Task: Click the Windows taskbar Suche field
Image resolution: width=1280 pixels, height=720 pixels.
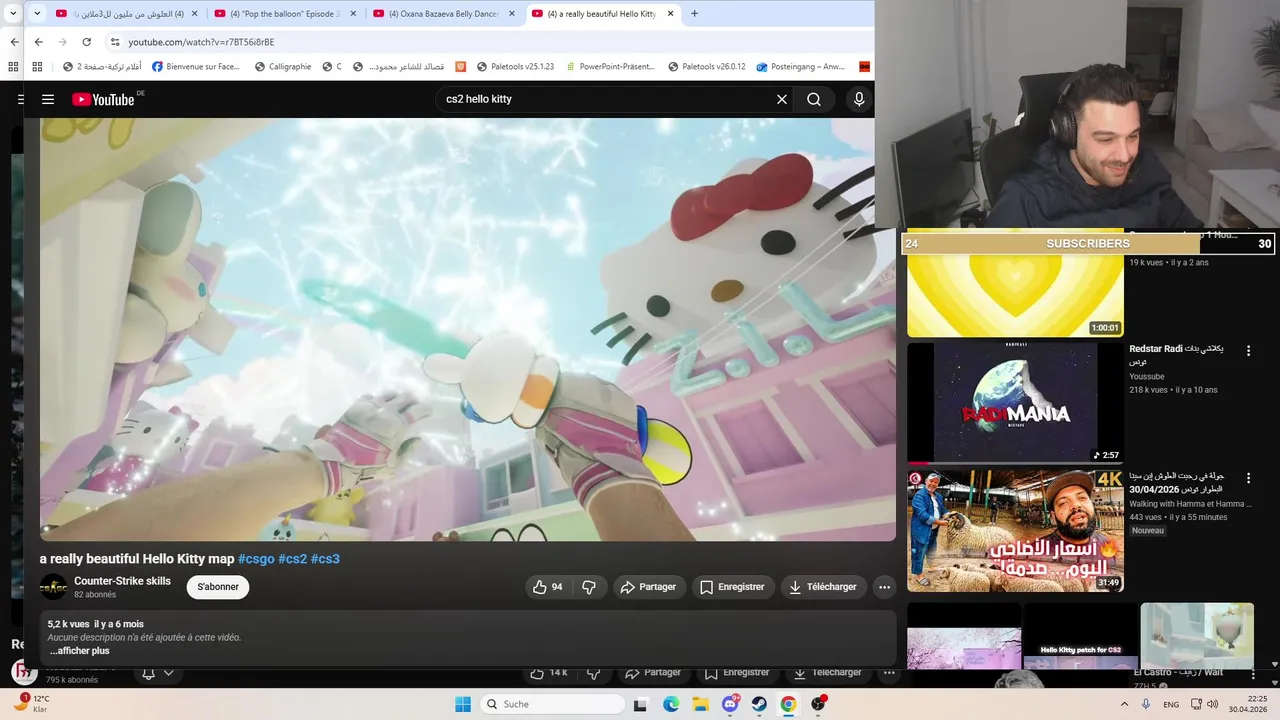Action: coord(552,704)
